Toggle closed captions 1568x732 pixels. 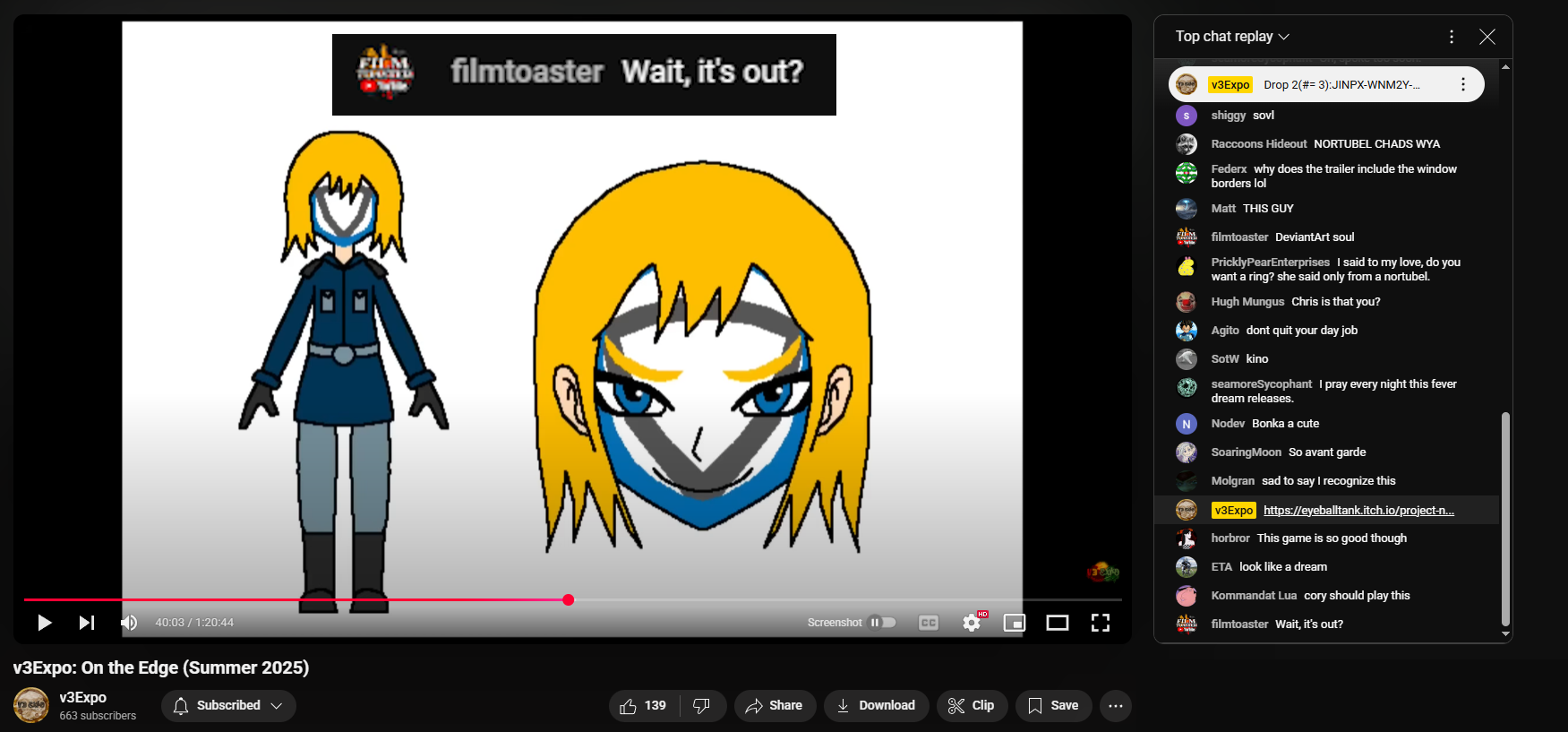929,623
